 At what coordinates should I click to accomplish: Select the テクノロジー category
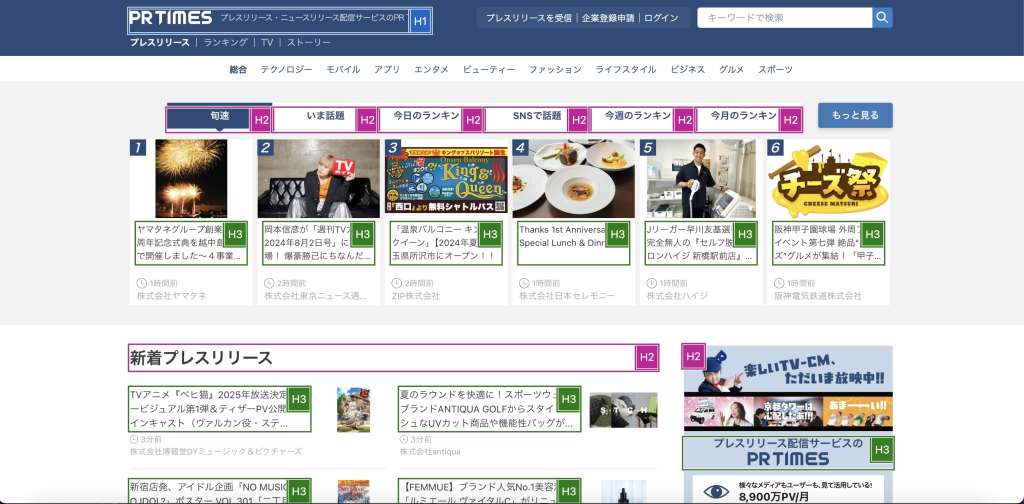[x=286, y=69]
